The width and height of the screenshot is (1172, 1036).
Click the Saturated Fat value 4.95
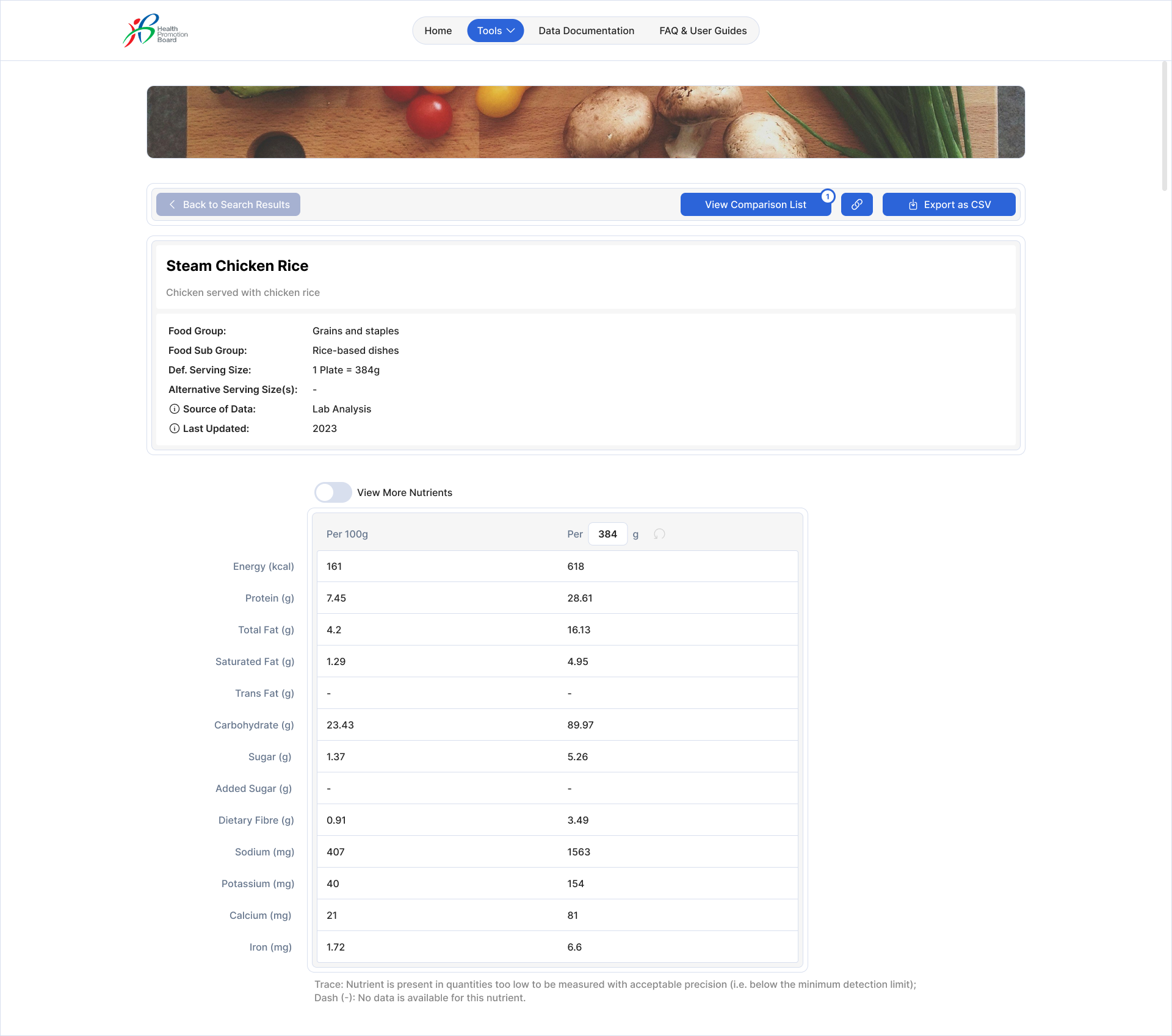point(577,661)
